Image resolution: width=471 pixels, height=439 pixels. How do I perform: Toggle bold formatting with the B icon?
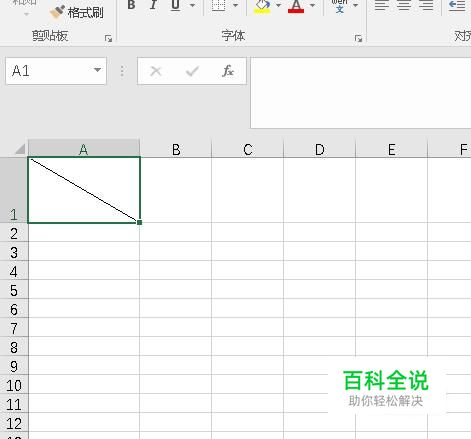(x=131, y=5)
